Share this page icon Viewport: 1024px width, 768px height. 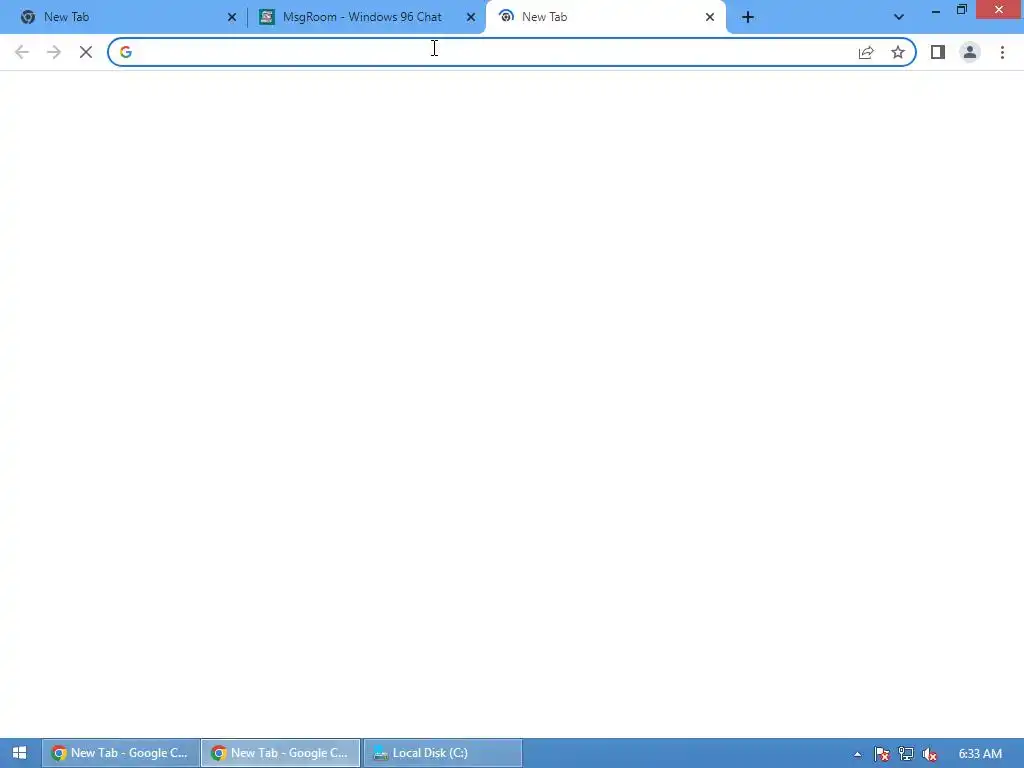coord(866,52)
